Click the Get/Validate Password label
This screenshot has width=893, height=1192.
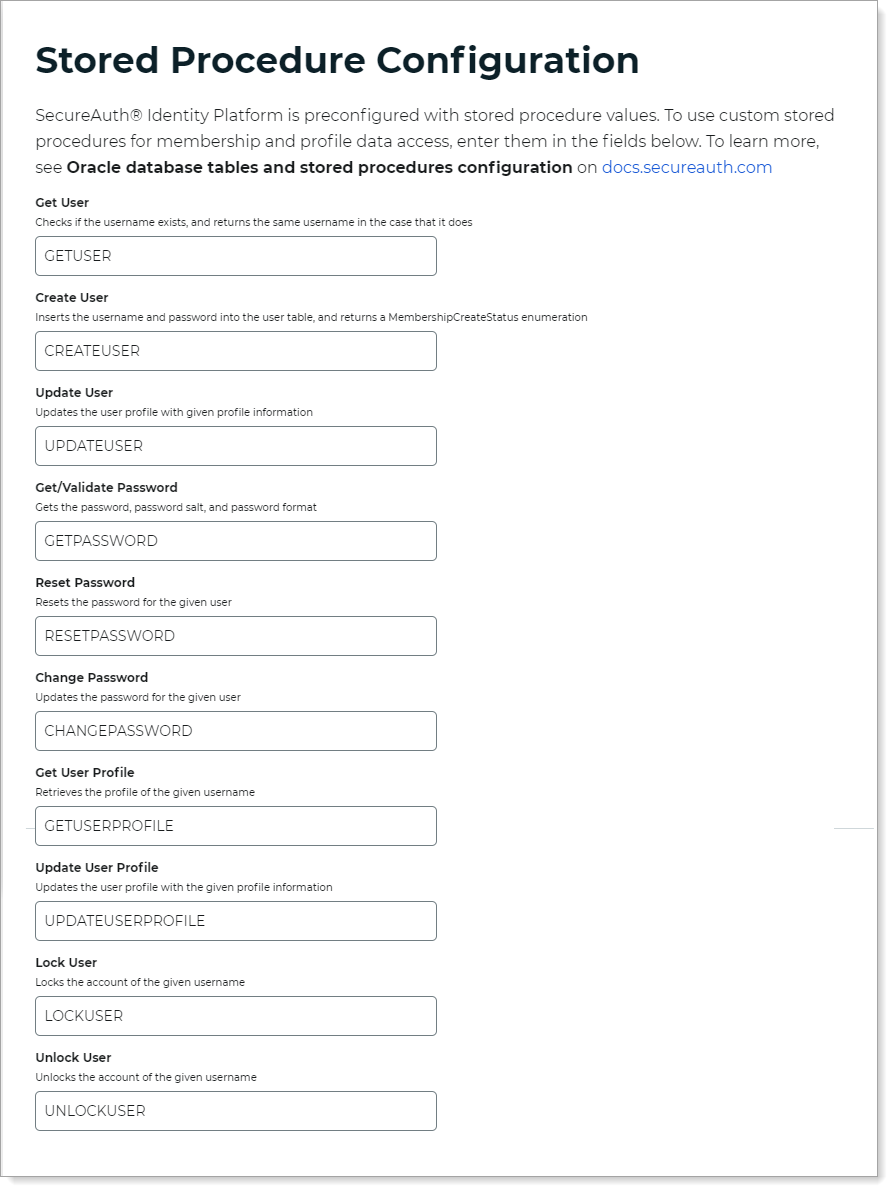coord(106,488)
